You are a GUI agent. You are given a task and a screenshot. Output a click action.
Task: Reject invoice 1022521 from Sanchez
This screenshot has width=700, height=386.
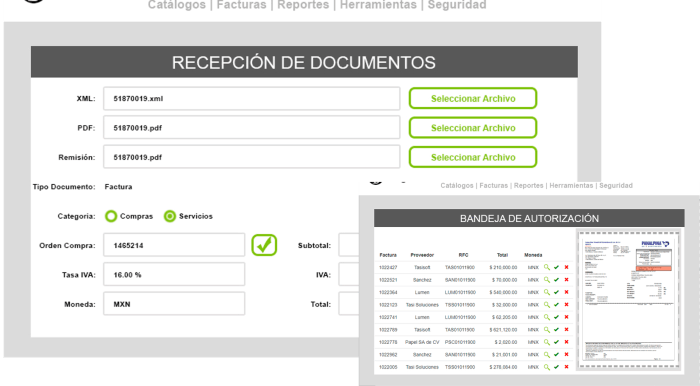click(x=567, y=280)
